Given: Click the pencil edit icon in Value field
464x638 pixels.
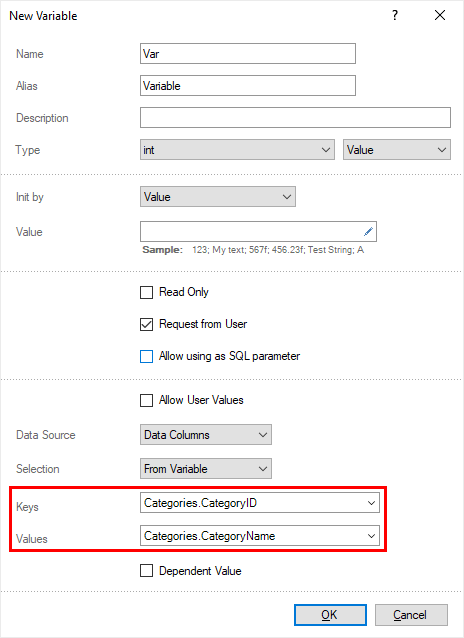Looking at the screenshot, I should [x=368, y=232].
